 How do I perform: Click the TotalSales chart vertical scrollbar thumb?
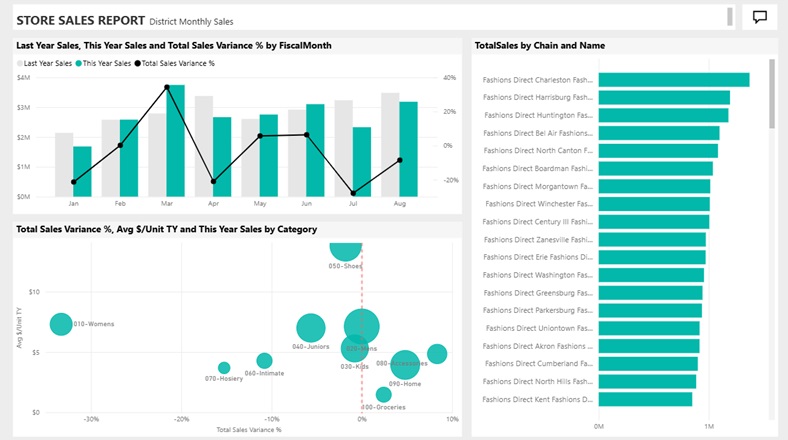(772, 93)
